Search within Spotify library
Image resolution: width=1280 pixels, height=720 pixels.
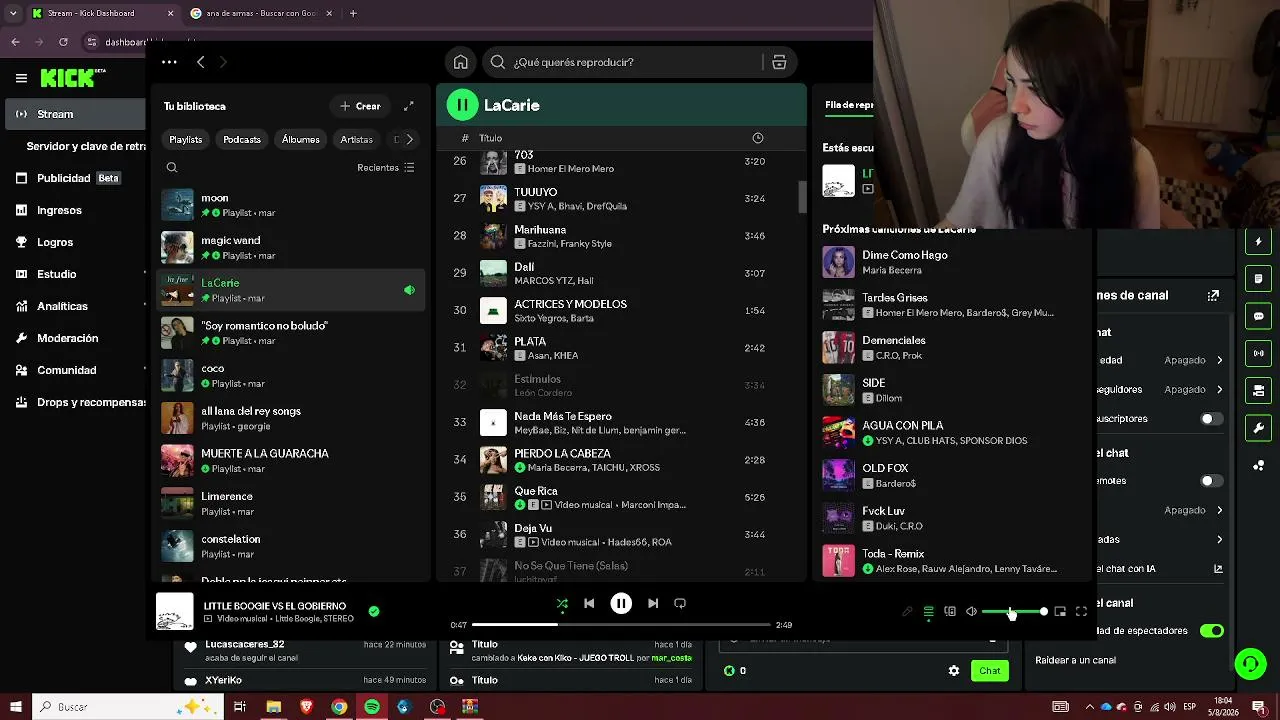tap(172, 168)
